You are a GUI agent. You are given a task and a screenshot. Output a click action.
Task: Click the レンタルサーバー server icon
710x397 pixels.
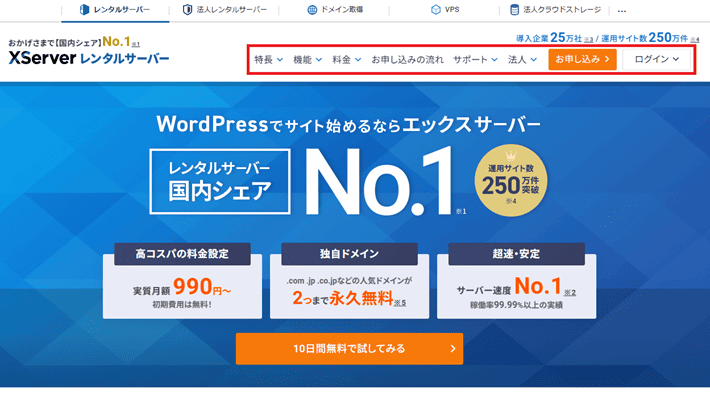click(84, 10)
